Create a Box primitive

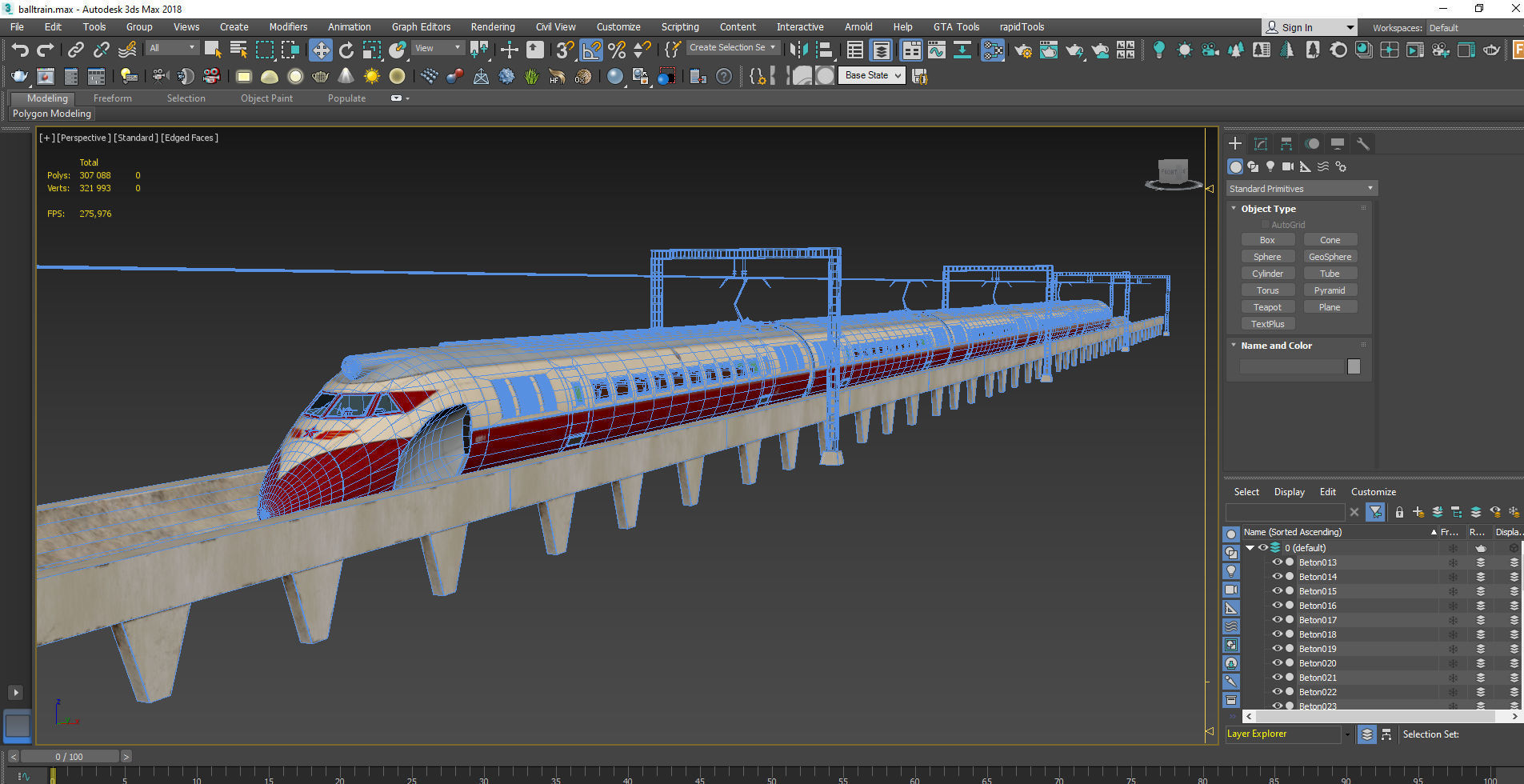click(x=1267, y=240)
